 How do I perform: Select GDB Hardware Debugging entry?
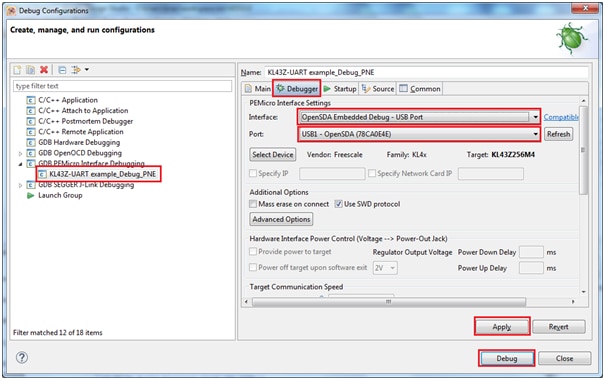79,142
